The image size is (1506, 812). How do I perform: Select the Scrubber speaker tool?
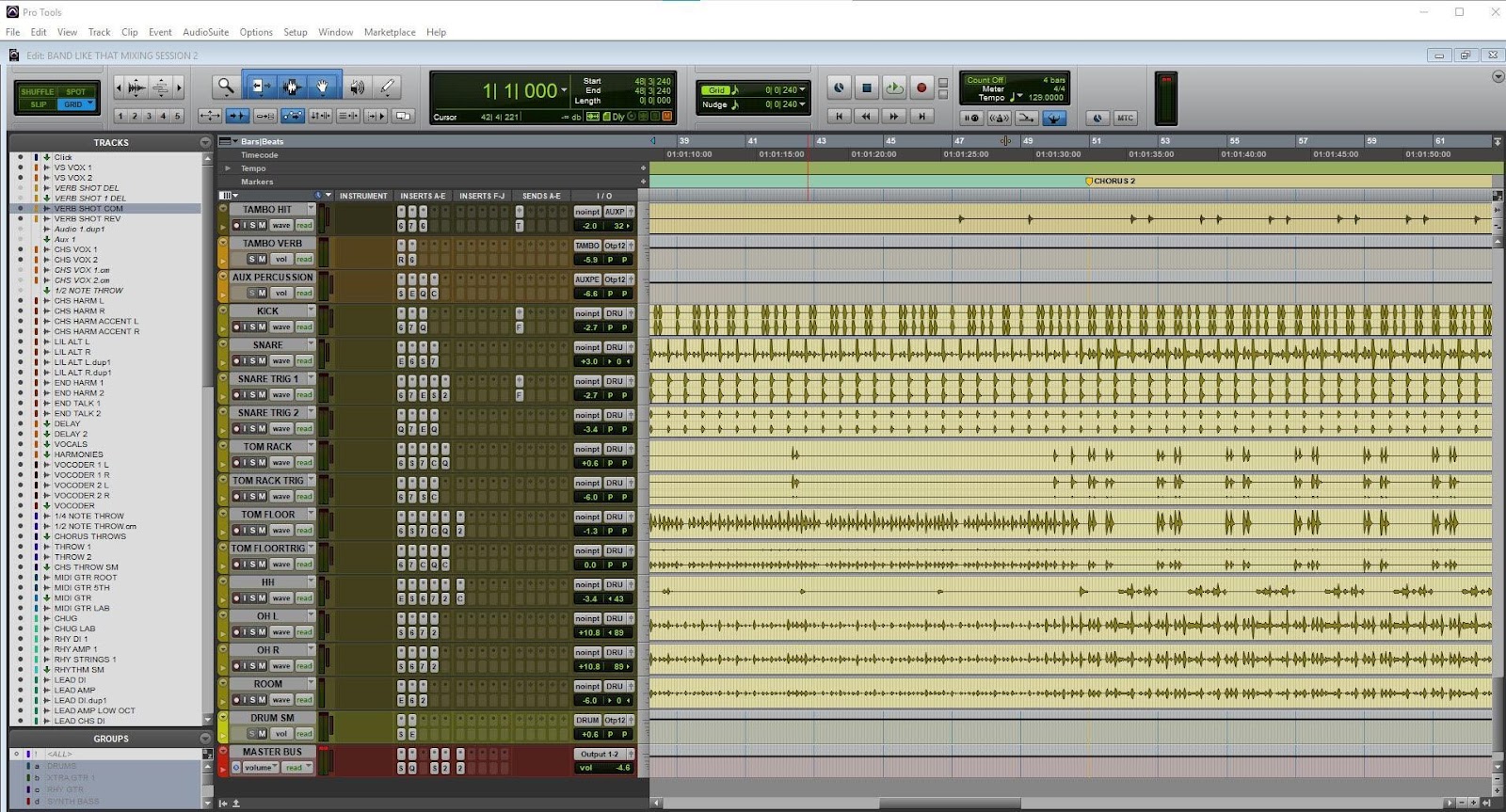click(358, 87)
